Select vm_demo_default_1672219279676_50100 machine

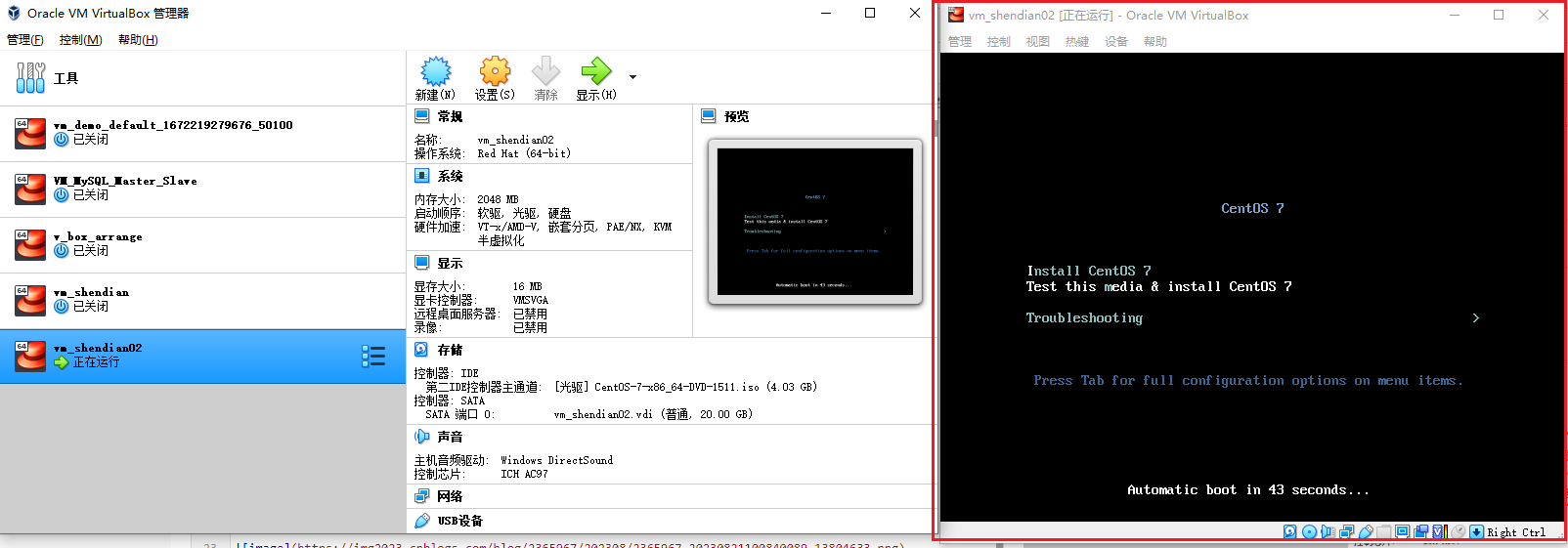click(202, 134)
